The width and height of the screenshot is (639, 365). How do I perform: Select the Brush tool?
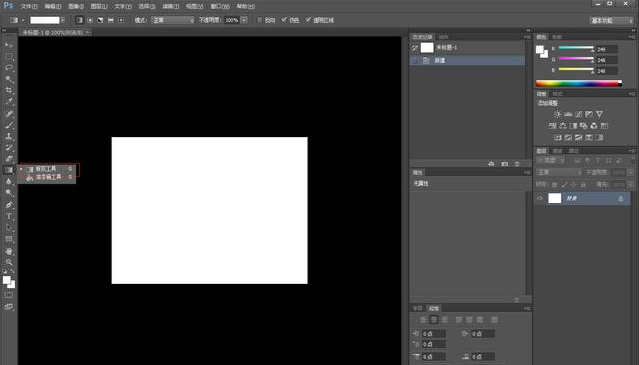pyautogui.click(x=9, y=125)
